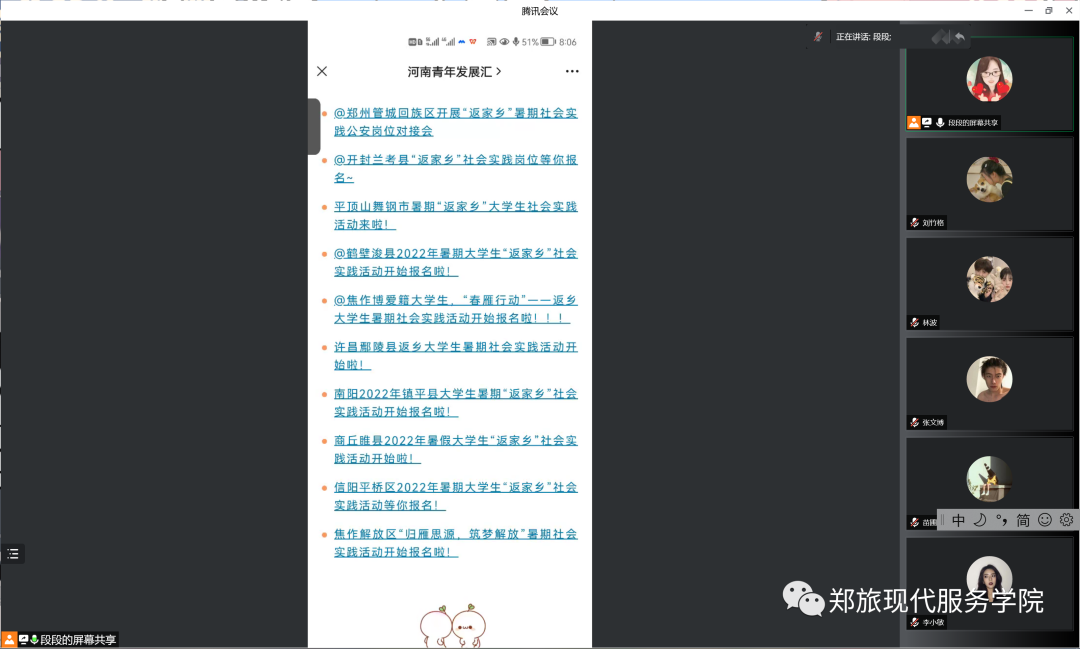Viewport: 1080px width, 649px height.
Task: Open the IME emoji smiley panel
Action: [1045, 520]
